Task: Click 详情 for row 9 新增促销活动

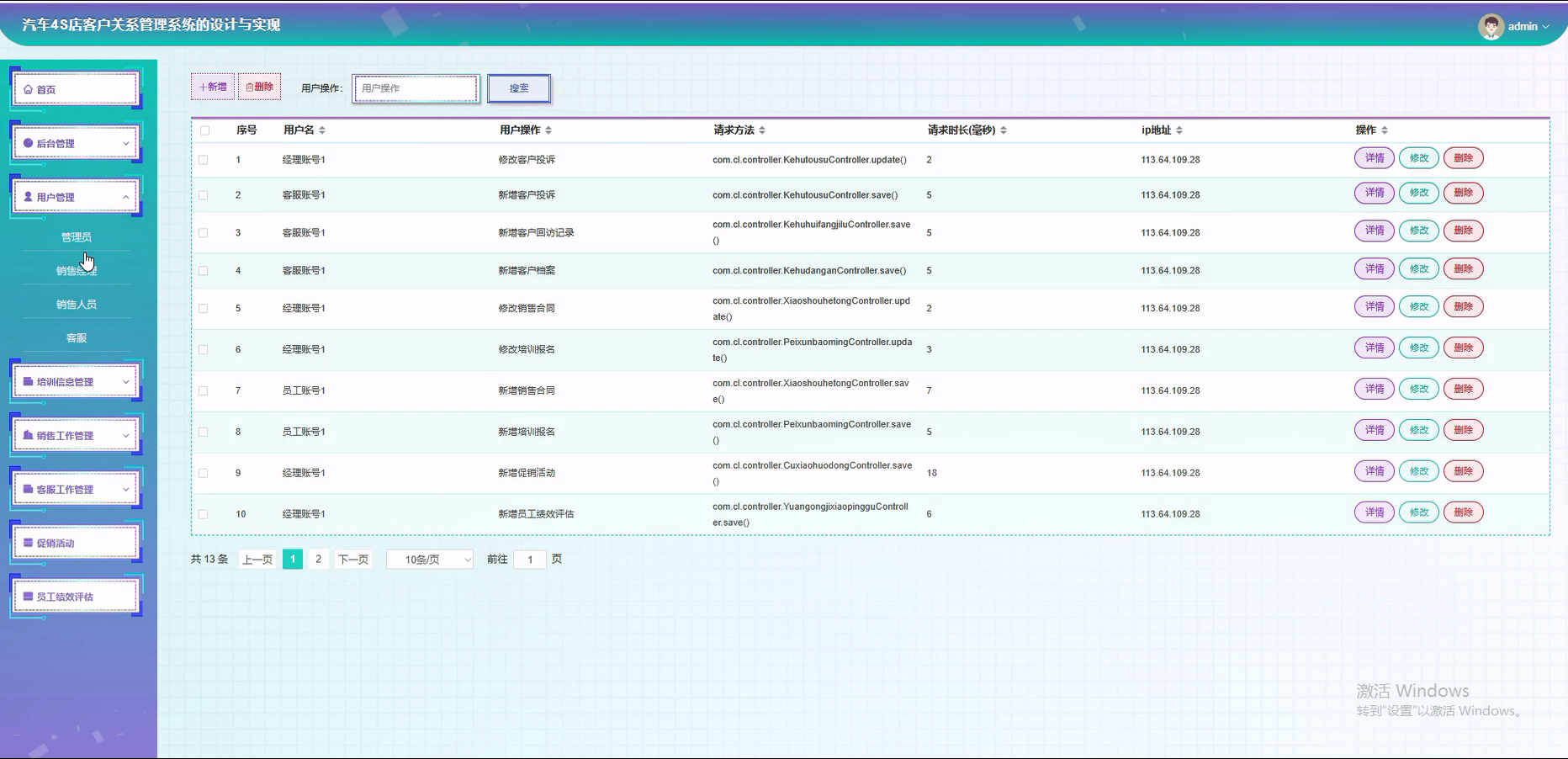Action: [1375, 471]
